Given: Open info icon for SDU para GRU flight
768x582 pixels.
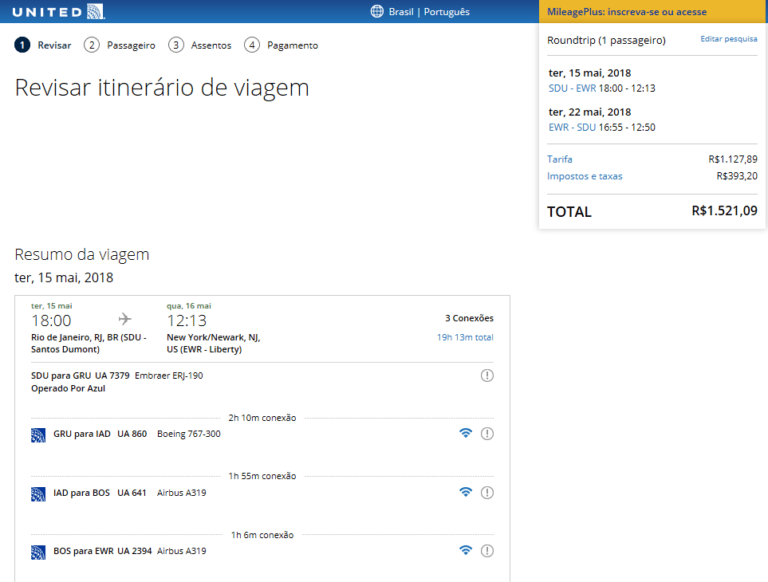Looking at the screenshot, I should click(487, 375).
